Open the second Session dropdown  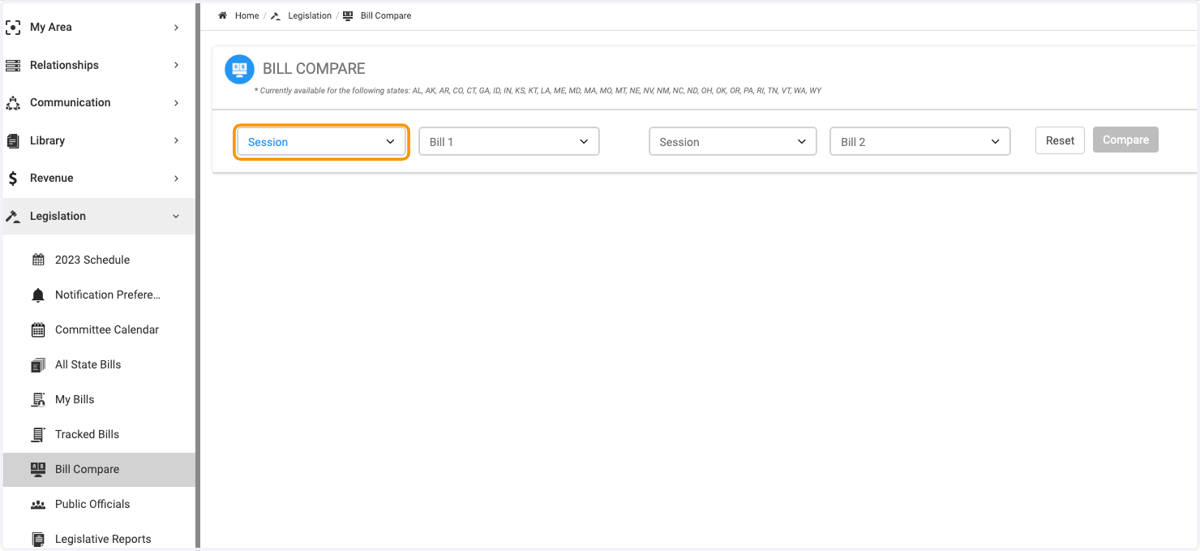(733, 142)
